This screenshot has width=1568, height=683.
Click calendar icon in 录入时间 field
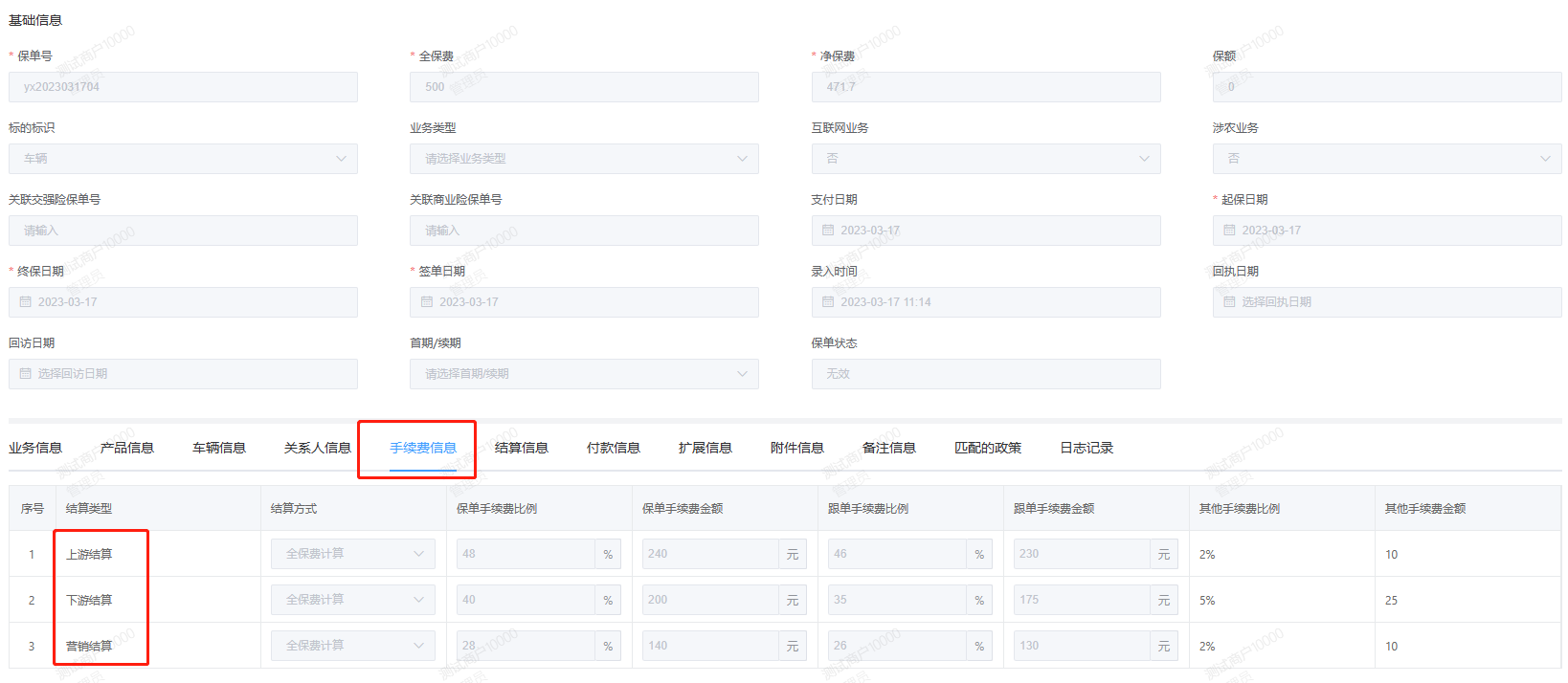pos(828,302)
